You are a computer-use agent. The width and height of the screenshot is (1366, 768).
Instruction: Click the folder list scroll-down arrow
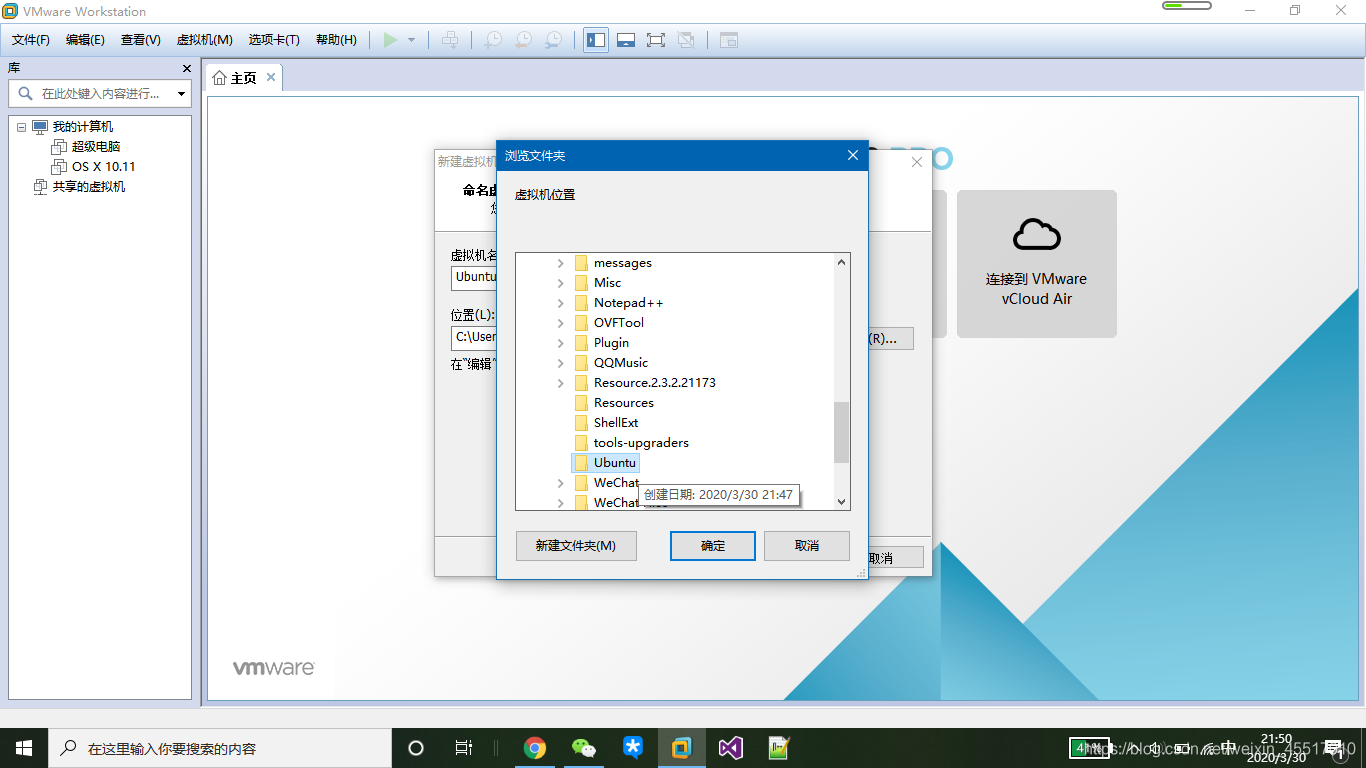pos(841,502)
